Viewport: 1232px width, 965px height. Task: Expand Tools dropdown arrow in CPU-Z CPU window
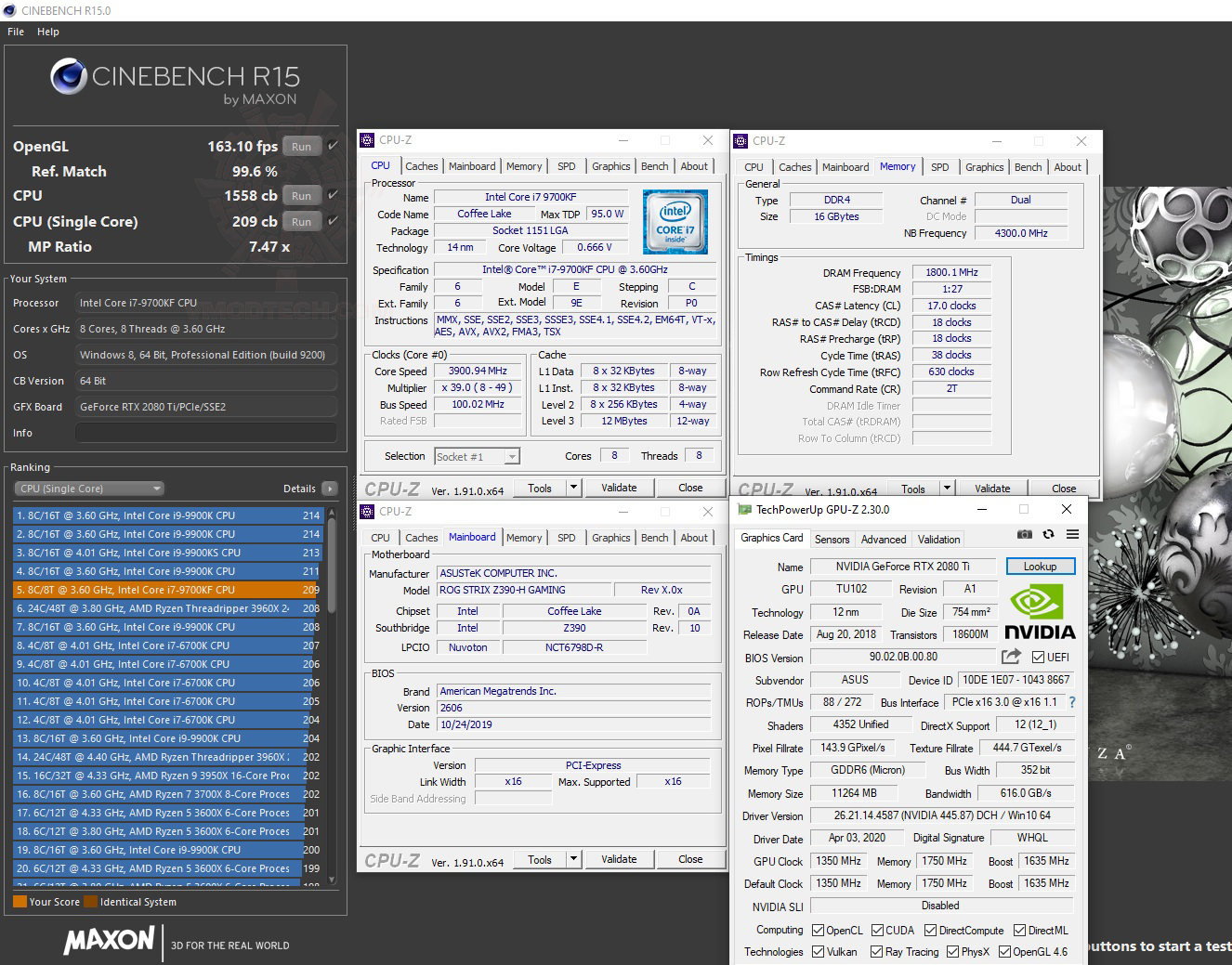pyautogui.click(x=573, y=488)
